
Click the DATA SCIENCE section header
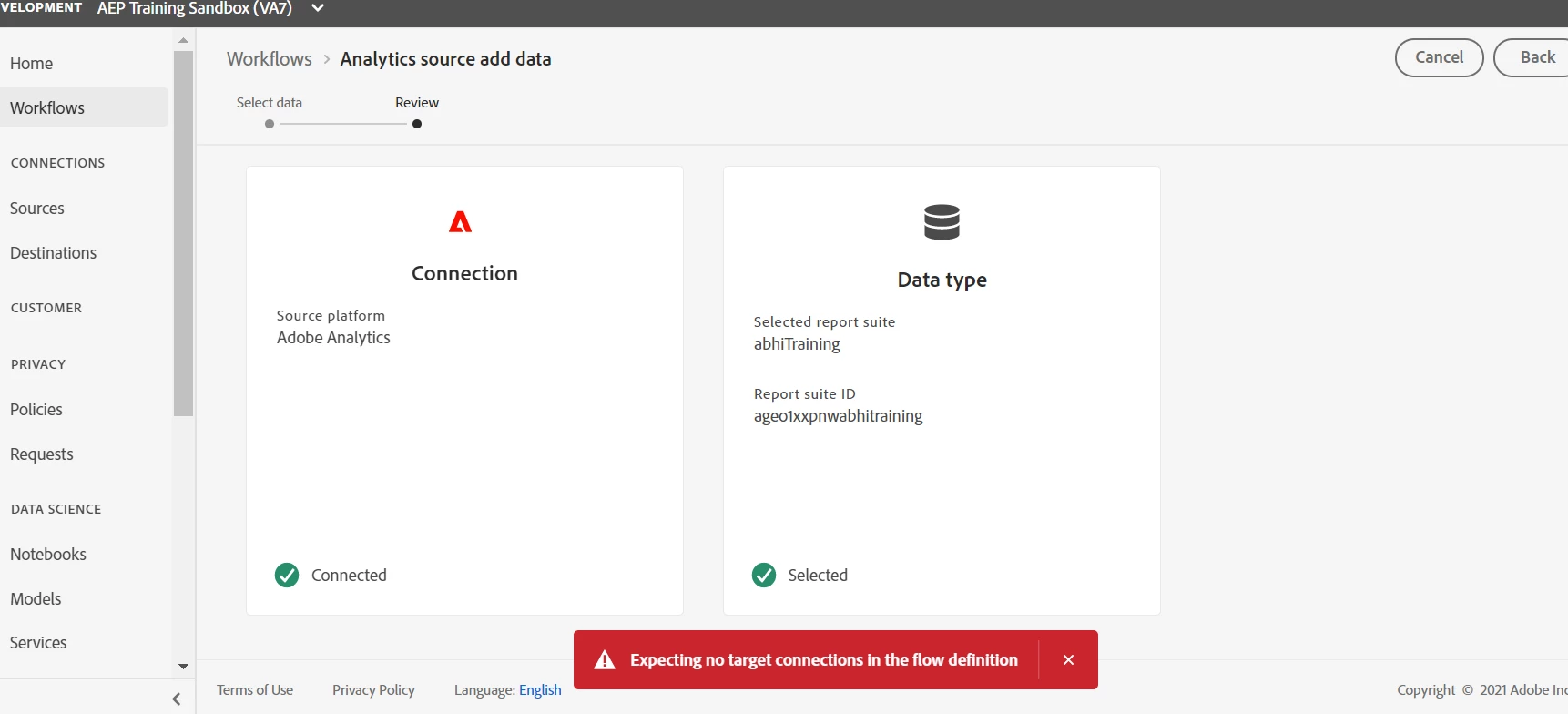point(56,509)
